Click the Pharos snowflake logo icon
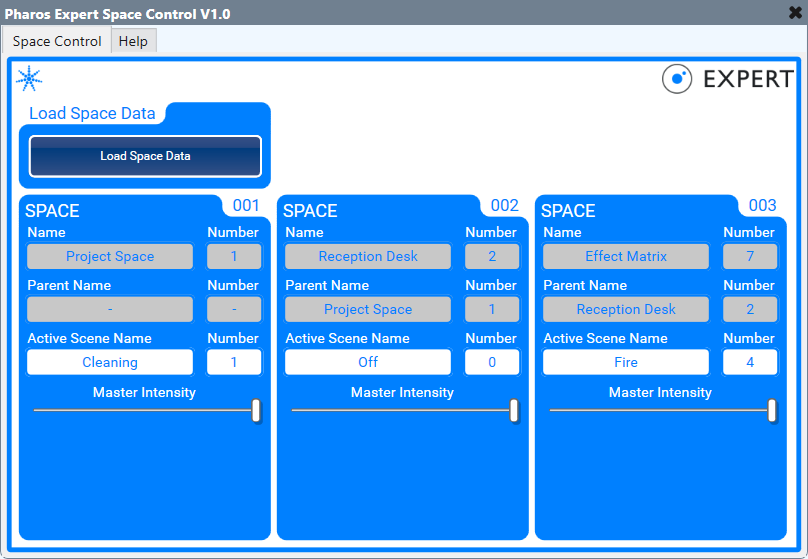808x559 pixels. click(x=29, y=78)
